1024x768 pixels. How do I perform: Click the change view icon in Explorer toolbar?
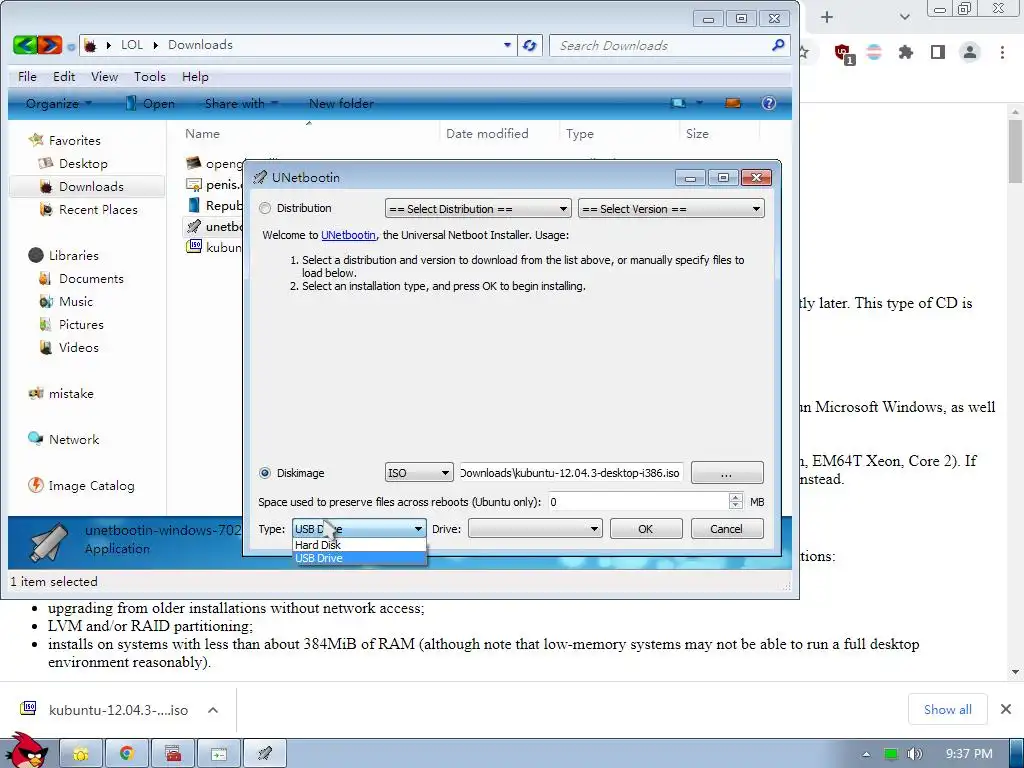679,103
